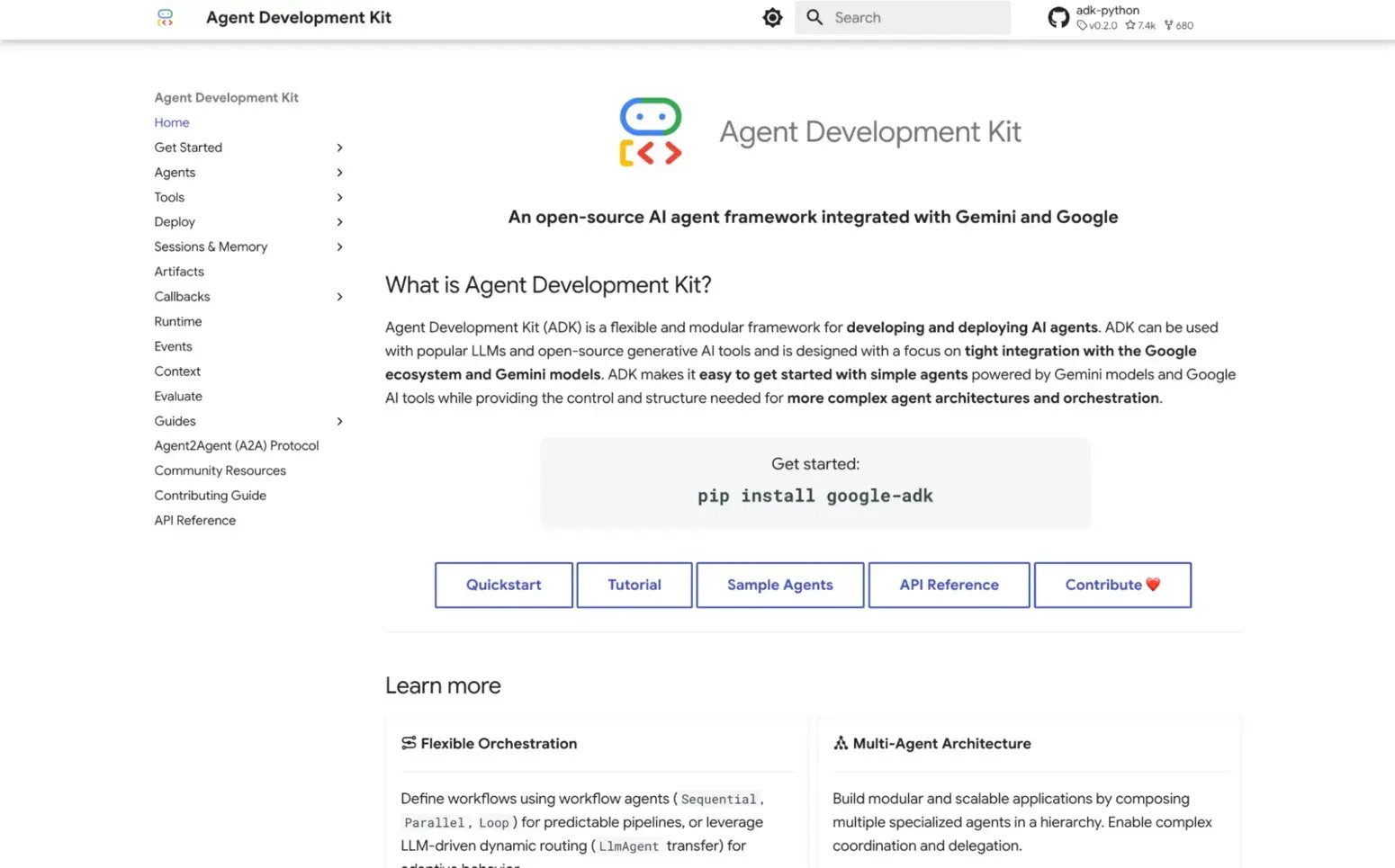Open the Context page
Viewport: 1395px width, 868px height.
[177, 371]
